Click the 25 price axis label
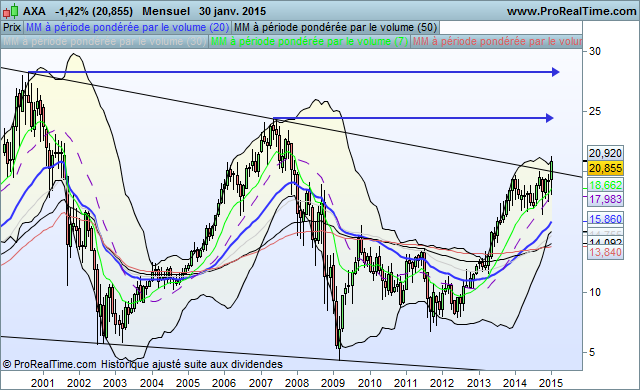 click(x=595, y=111)
